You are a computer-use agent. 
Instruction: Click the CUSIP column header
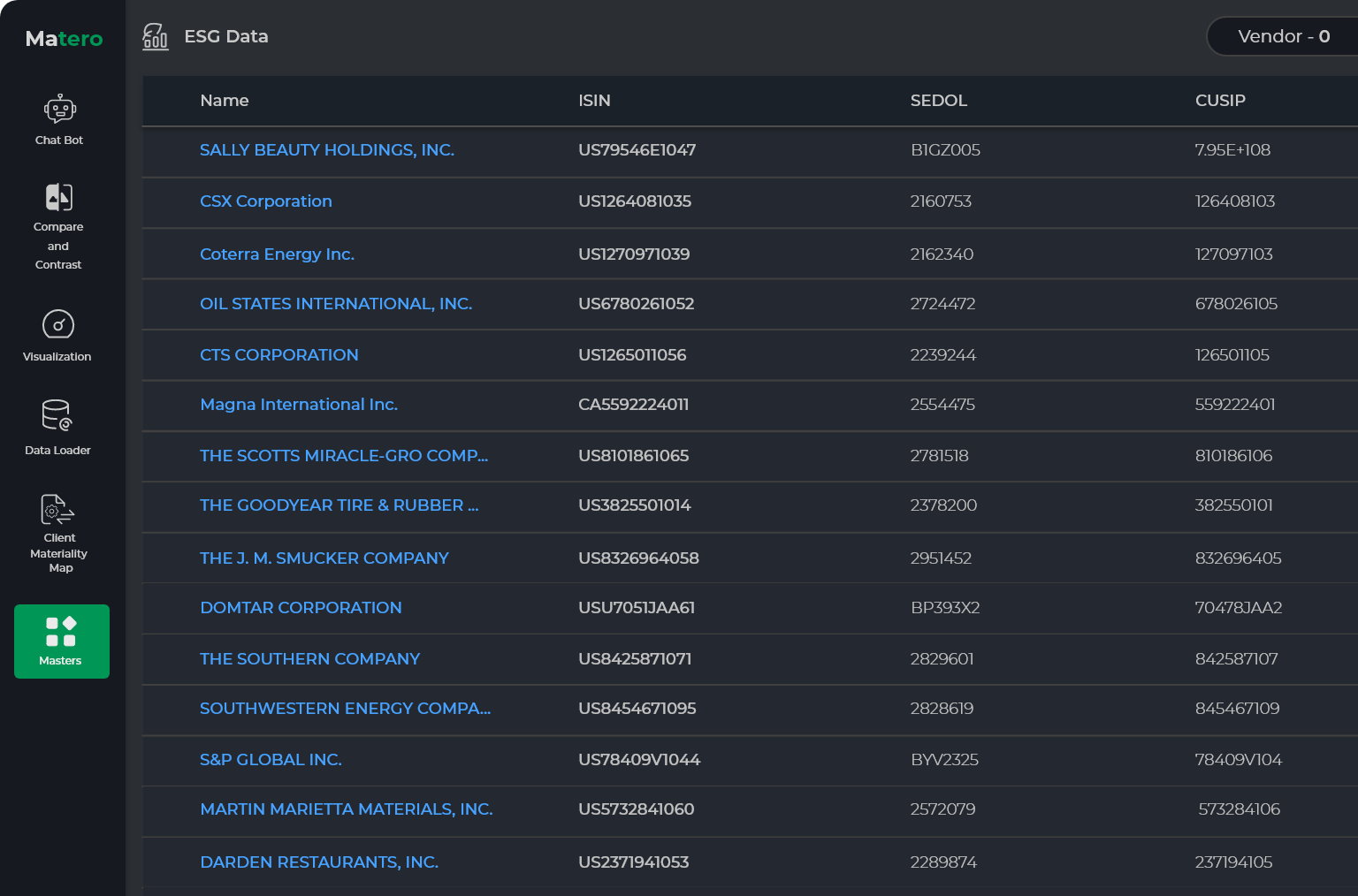pos(1220,101)
